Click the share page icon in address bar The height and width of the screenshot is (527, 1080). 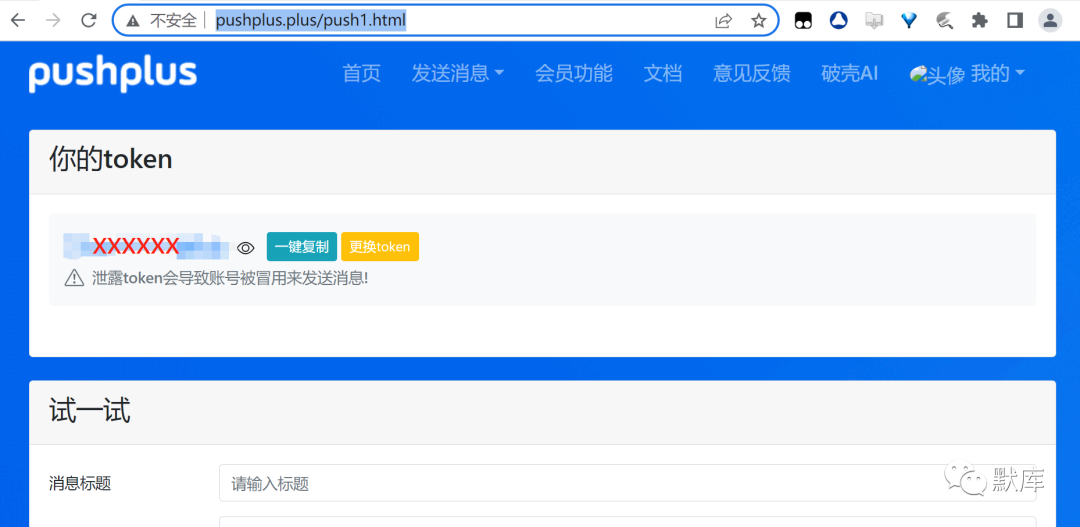click(723, 21)
